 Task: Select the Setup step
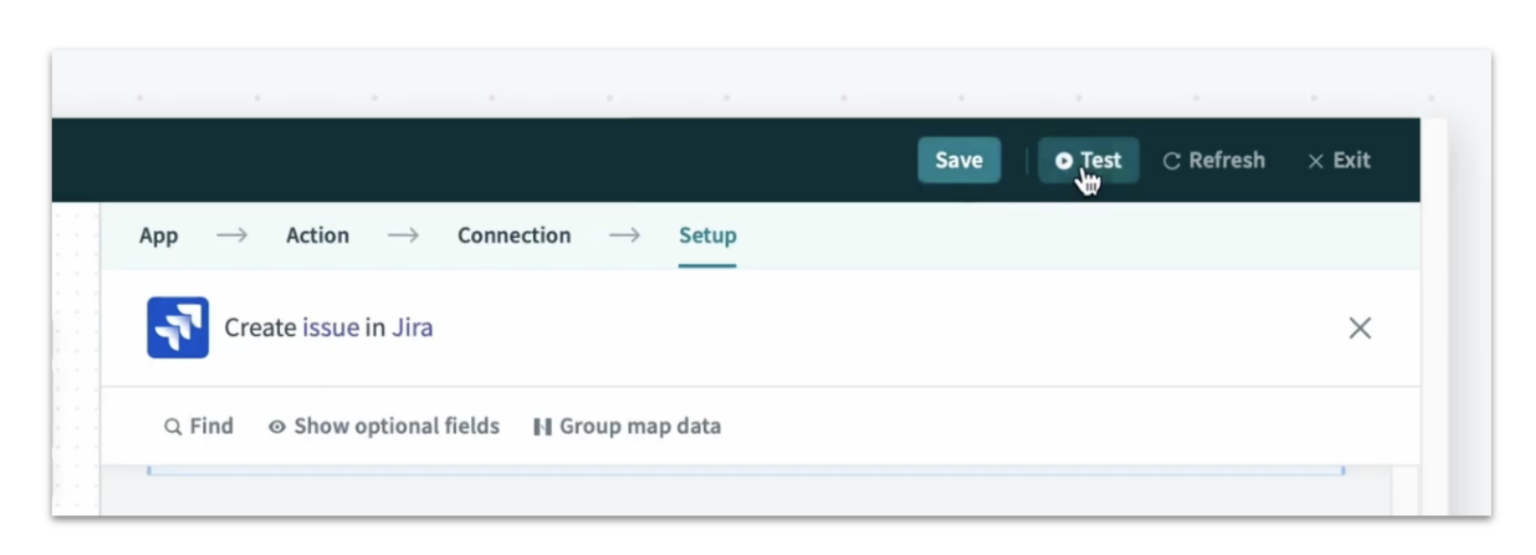707,236
